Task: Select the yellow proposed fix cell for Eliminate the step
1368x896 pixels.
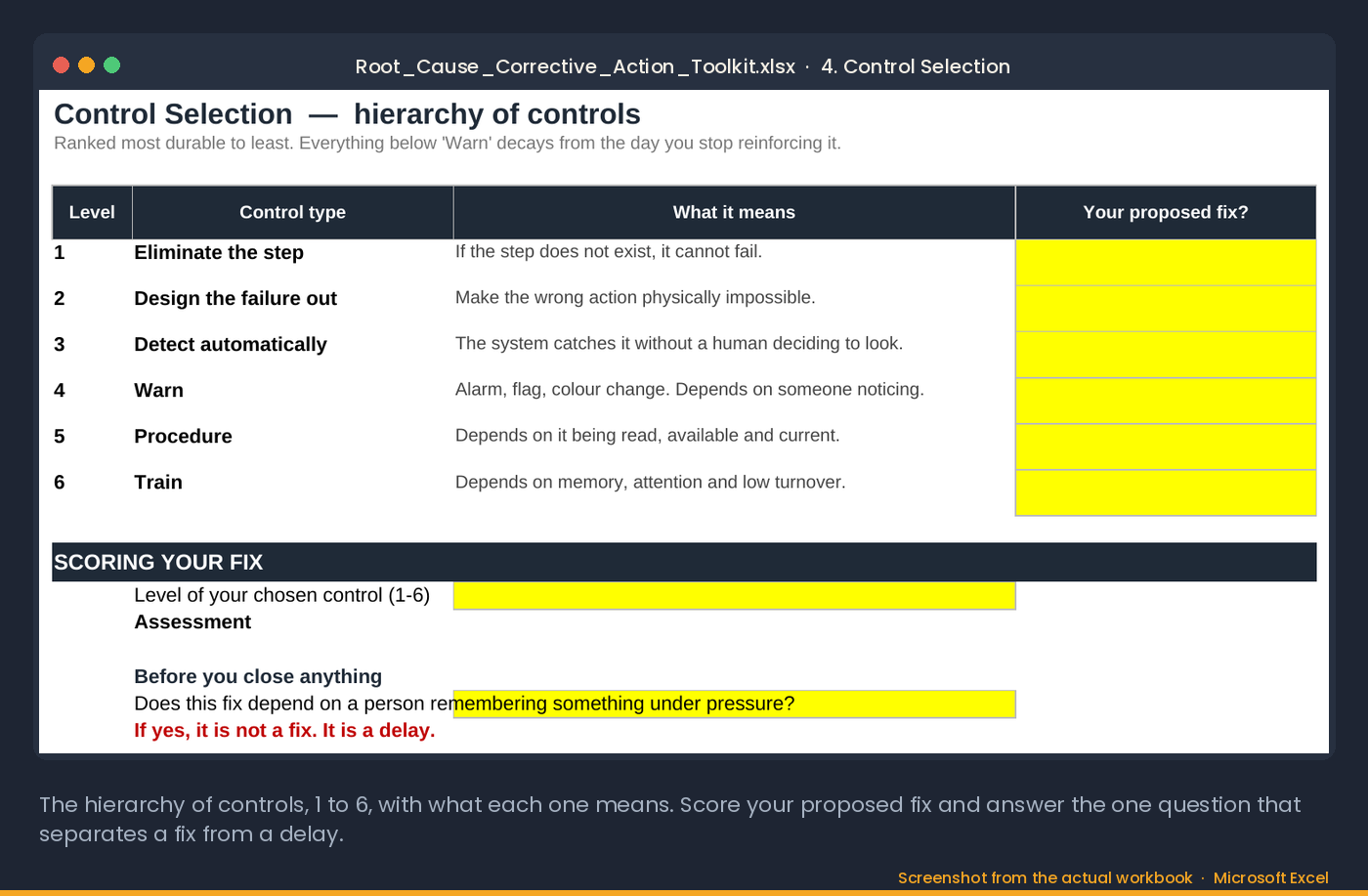Action: pyautogui.click(x=1166, y=263)
